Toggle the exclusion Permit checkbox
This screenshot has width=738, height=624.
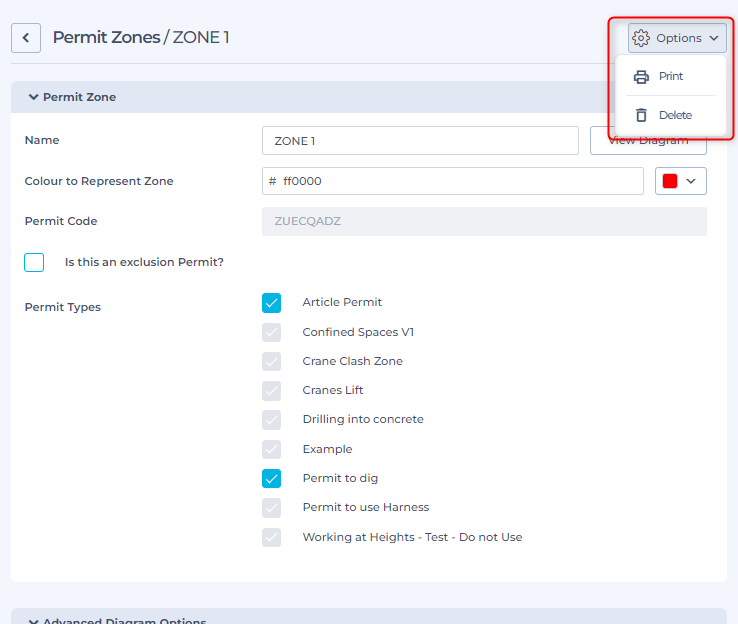(x=34, y=262)
